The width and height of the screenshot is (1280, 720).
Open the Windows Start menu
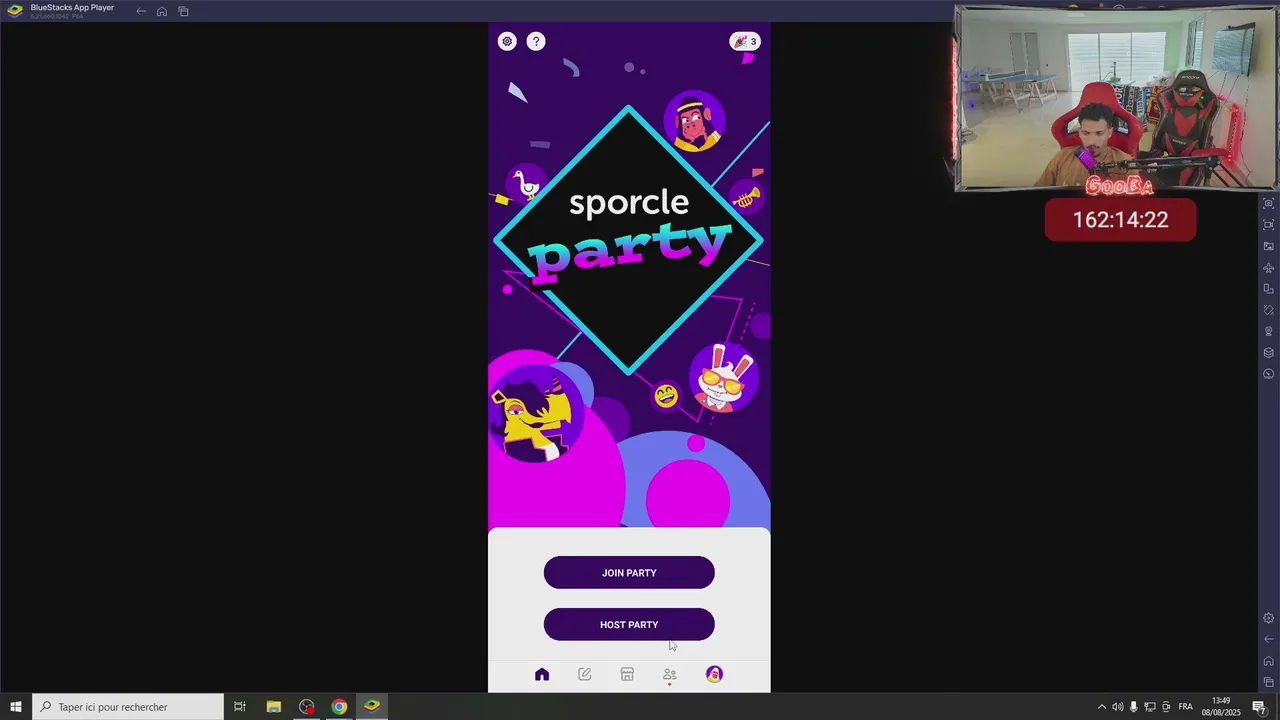click(16, 707)
